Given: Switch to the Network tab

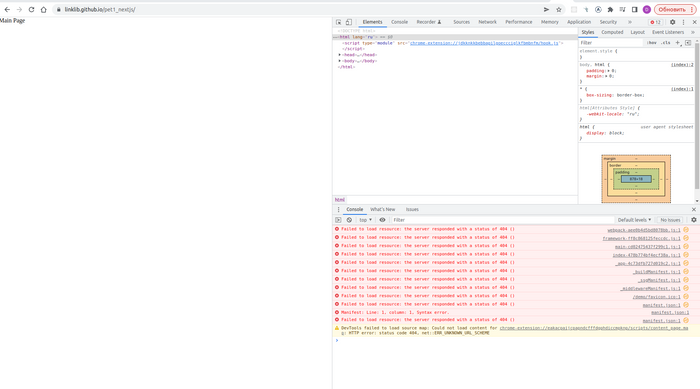Looking at the screenshot, I should (x=487, y=22).
